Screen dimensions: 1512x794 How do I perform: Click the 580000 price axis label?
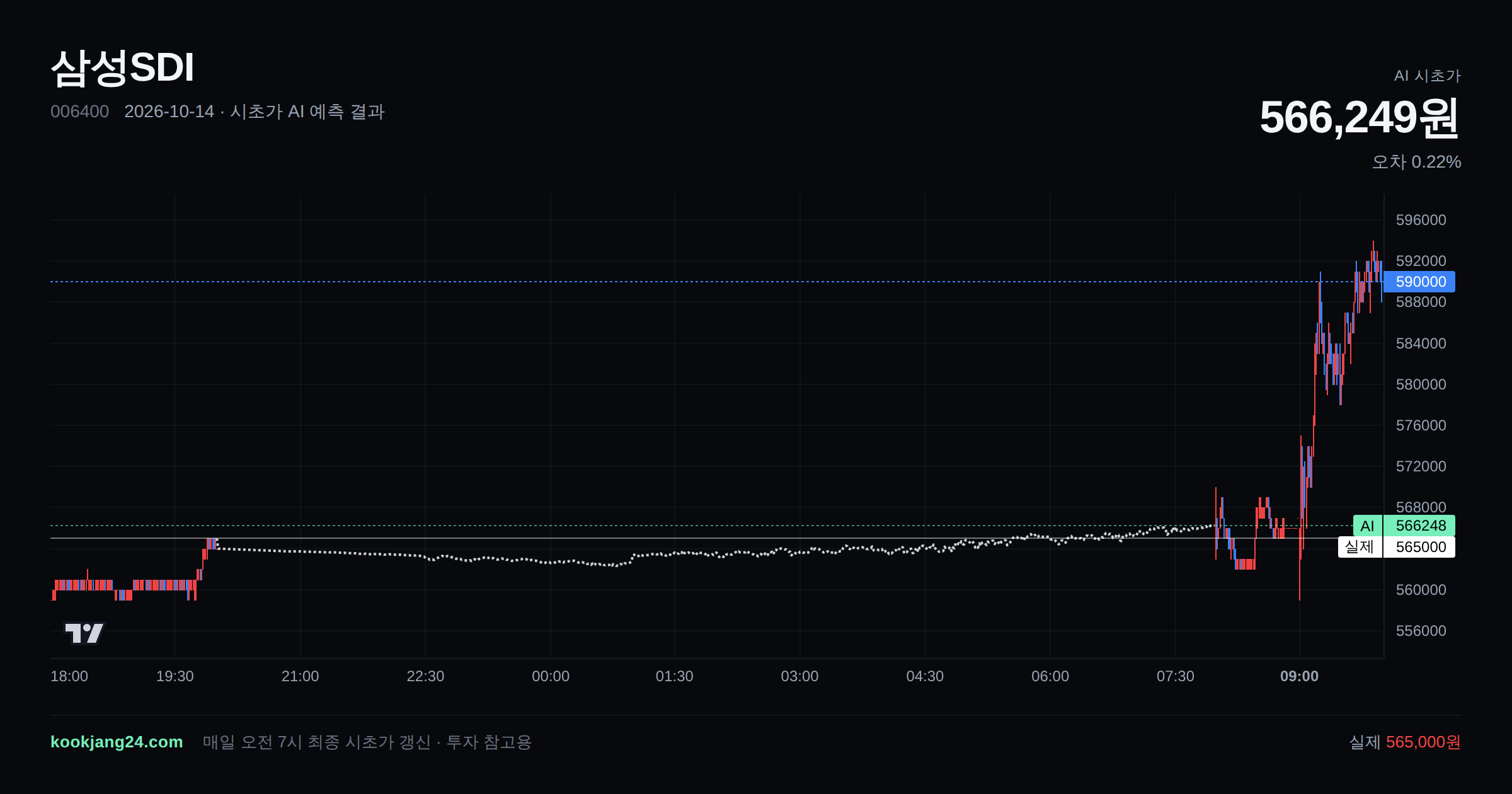pyautogui.click(x=1421, y=384)
